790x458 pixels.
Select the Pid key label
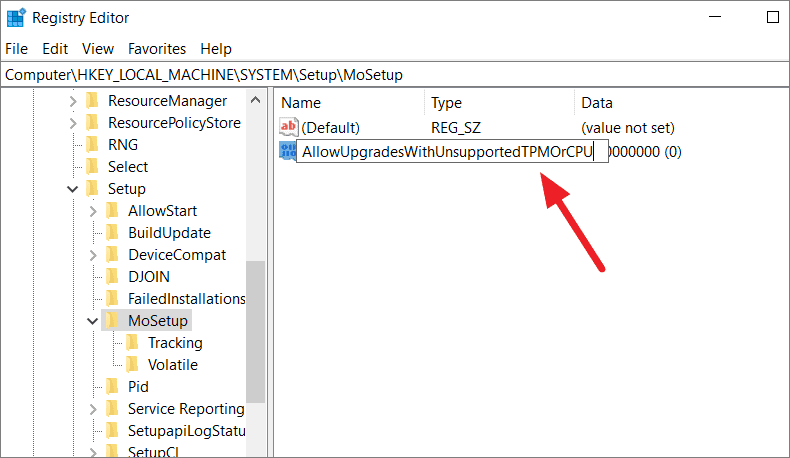tap(138, 386)
